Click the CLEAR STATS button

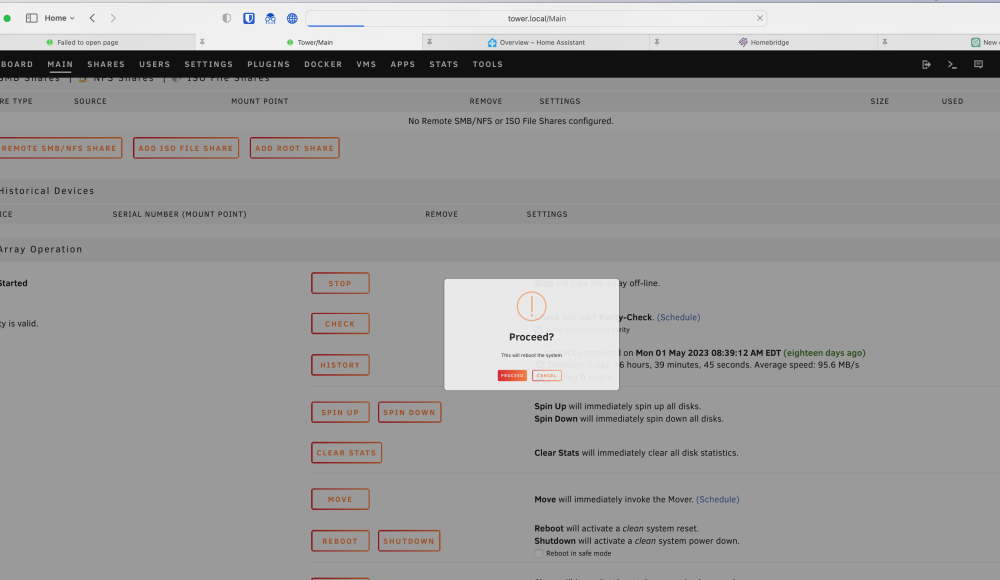click(x=346, y=452)
